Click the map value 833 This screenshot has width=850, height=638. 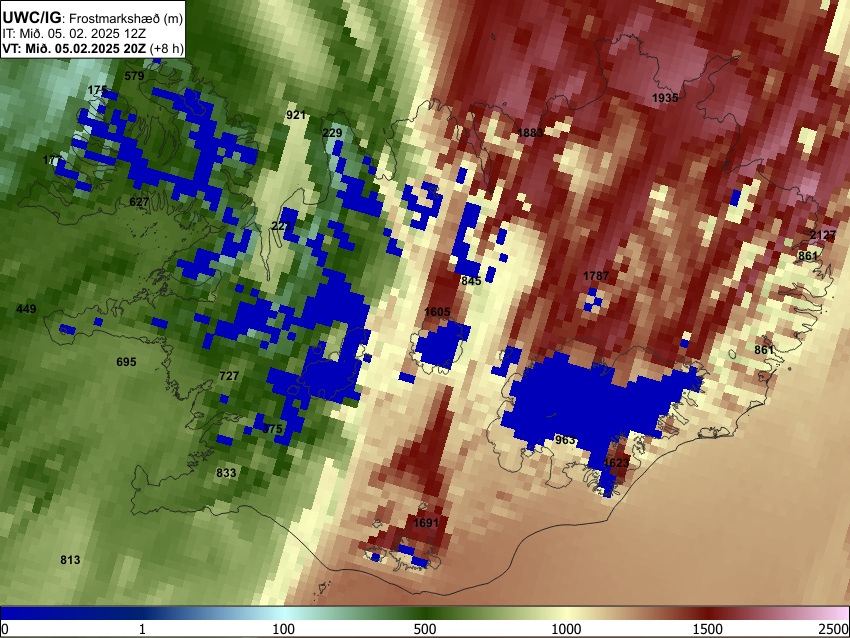[x=226, y=473]
